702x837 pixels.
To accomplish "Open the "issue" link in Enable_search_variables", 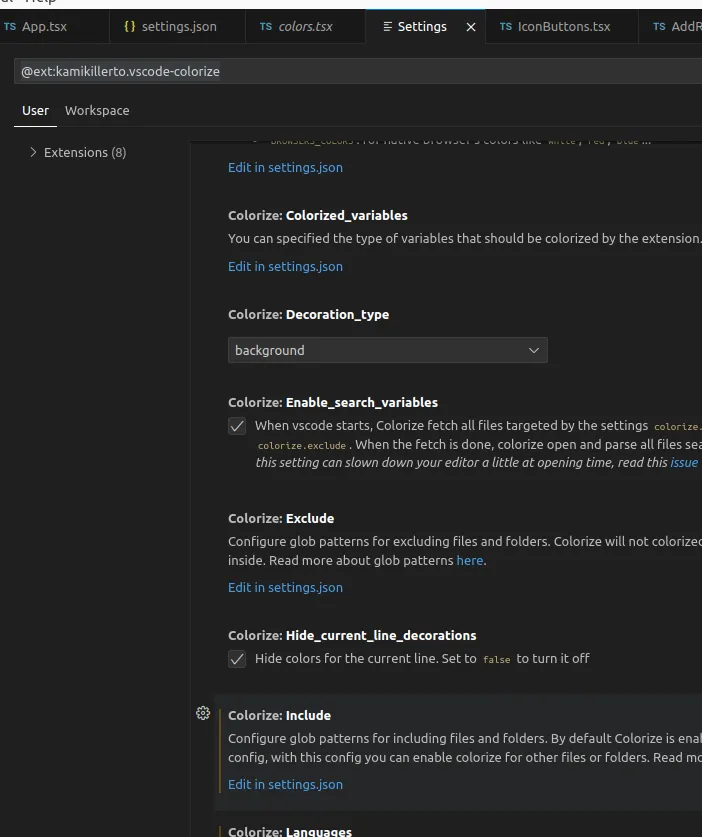I will (x=684, y=463).
